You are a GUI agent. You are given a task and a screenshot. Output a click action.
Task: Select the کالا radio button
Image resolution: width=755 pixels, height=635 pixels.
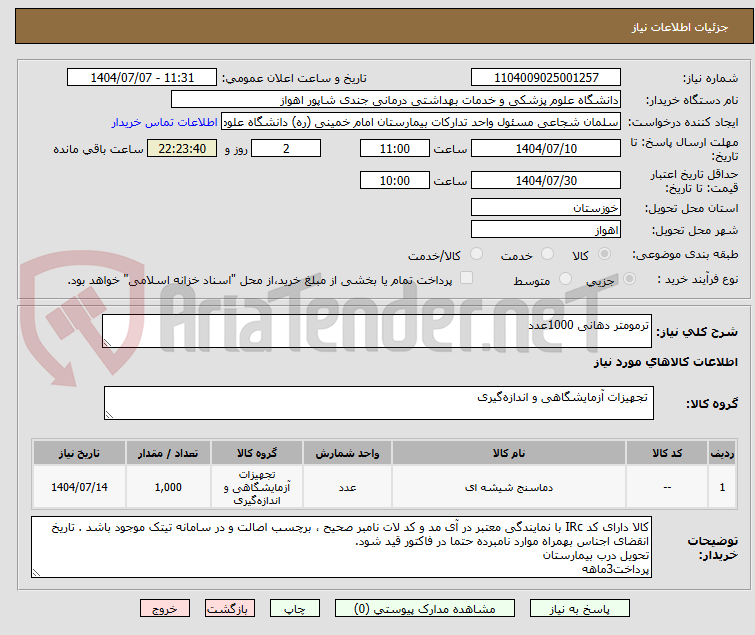point(604,254)
